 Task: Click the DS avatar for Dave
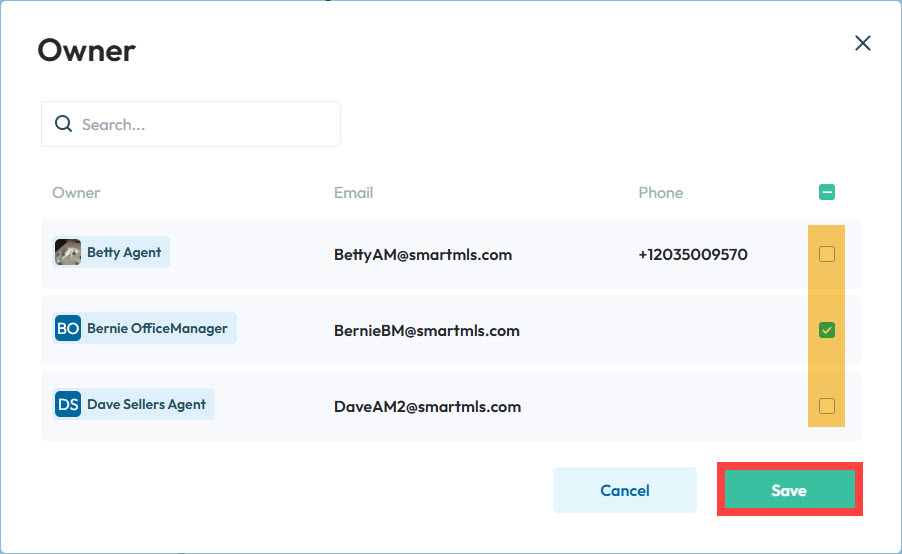tap(68, 404)
